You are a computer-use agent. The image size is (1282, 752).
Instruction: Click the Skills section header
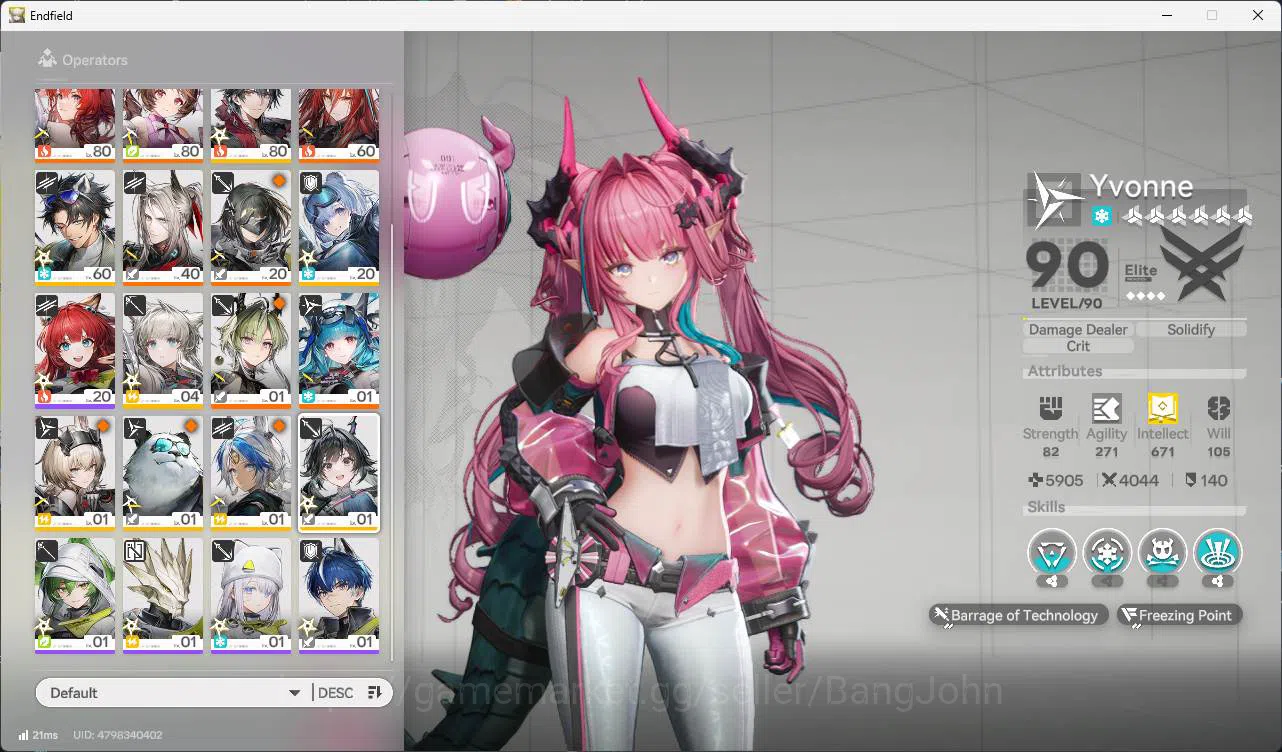click(1046, 507)
